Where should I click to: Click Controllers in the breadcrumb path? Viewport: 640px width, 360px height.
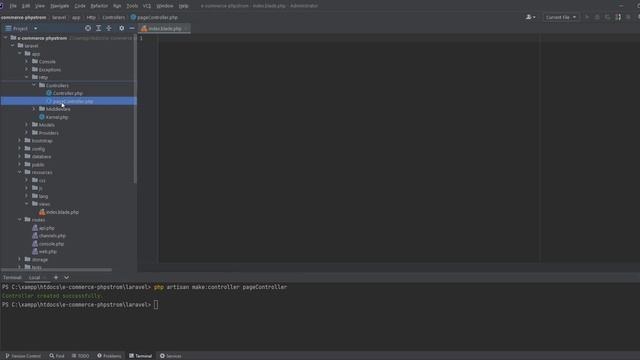pos(113,18)
